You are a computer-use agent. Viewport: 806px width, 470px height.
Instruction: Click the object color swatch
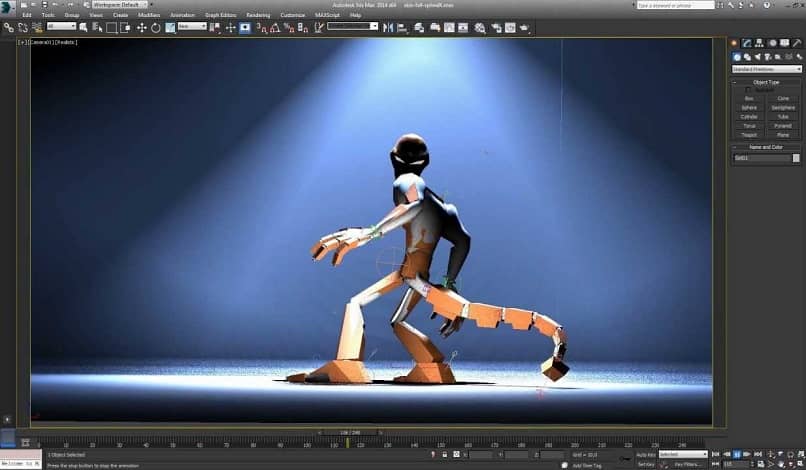click(796, 157)
